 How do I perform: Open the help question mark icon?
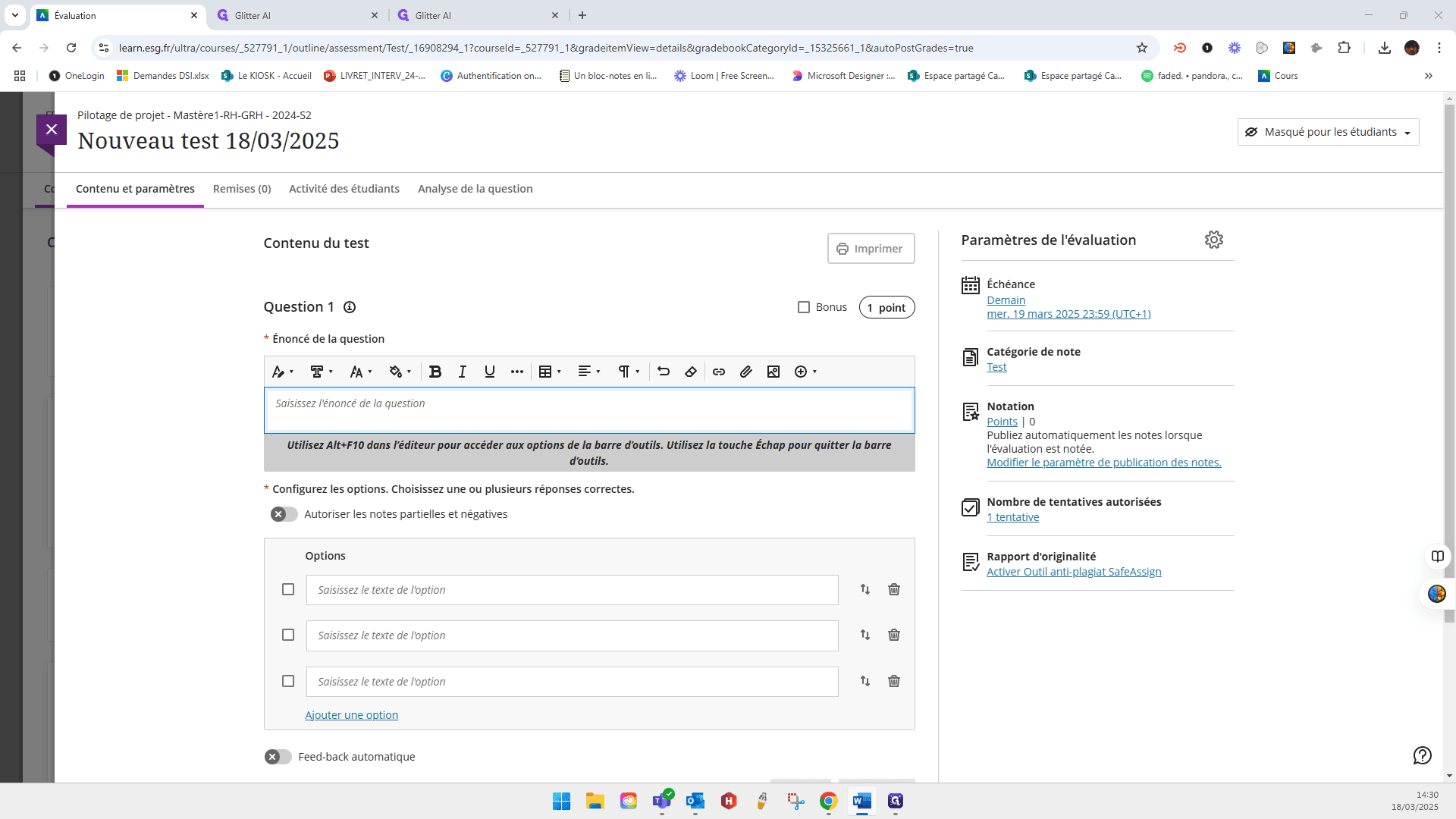(1423, 755)
